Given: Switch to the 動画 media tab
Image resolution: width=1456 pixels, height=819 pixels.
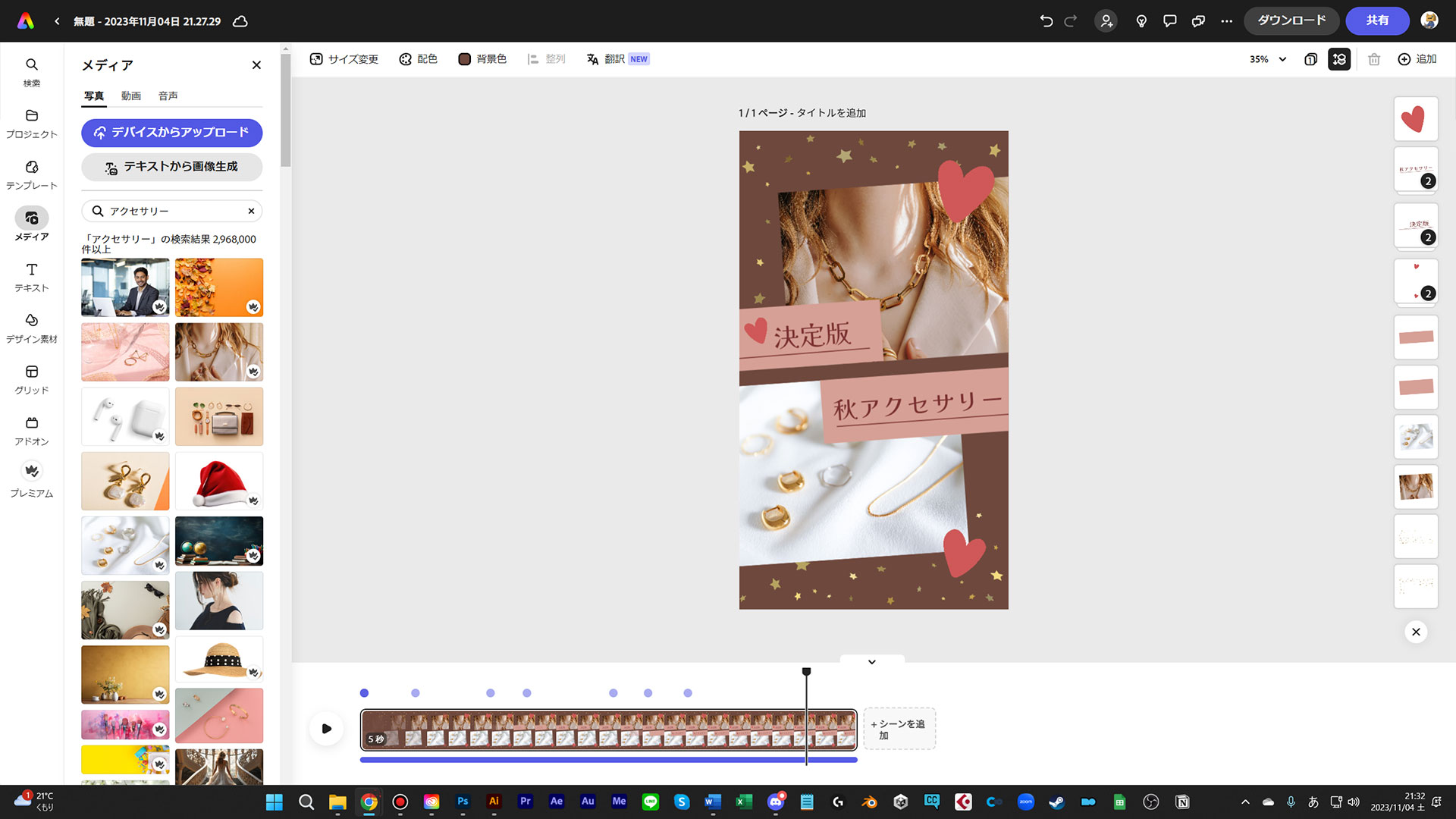Looking at the screenshot, I should pos(131,96).
